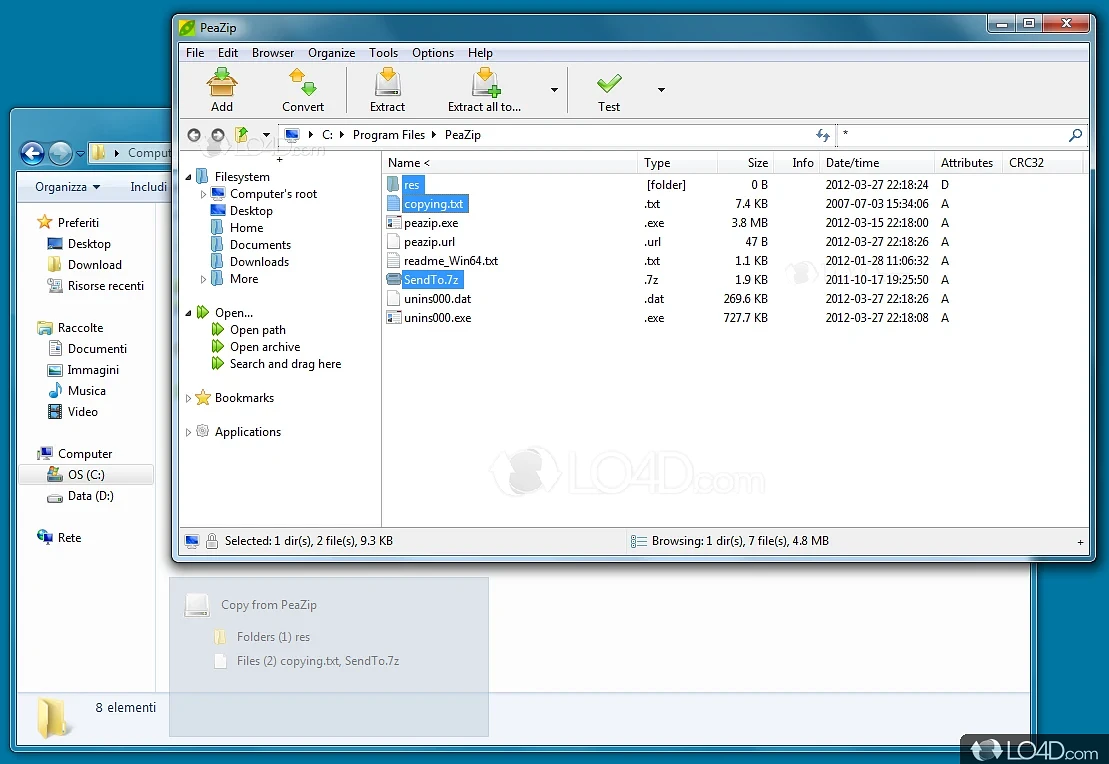Select Home in the Filesystem tree
The image size is (1109, 764).
point(246,228)
